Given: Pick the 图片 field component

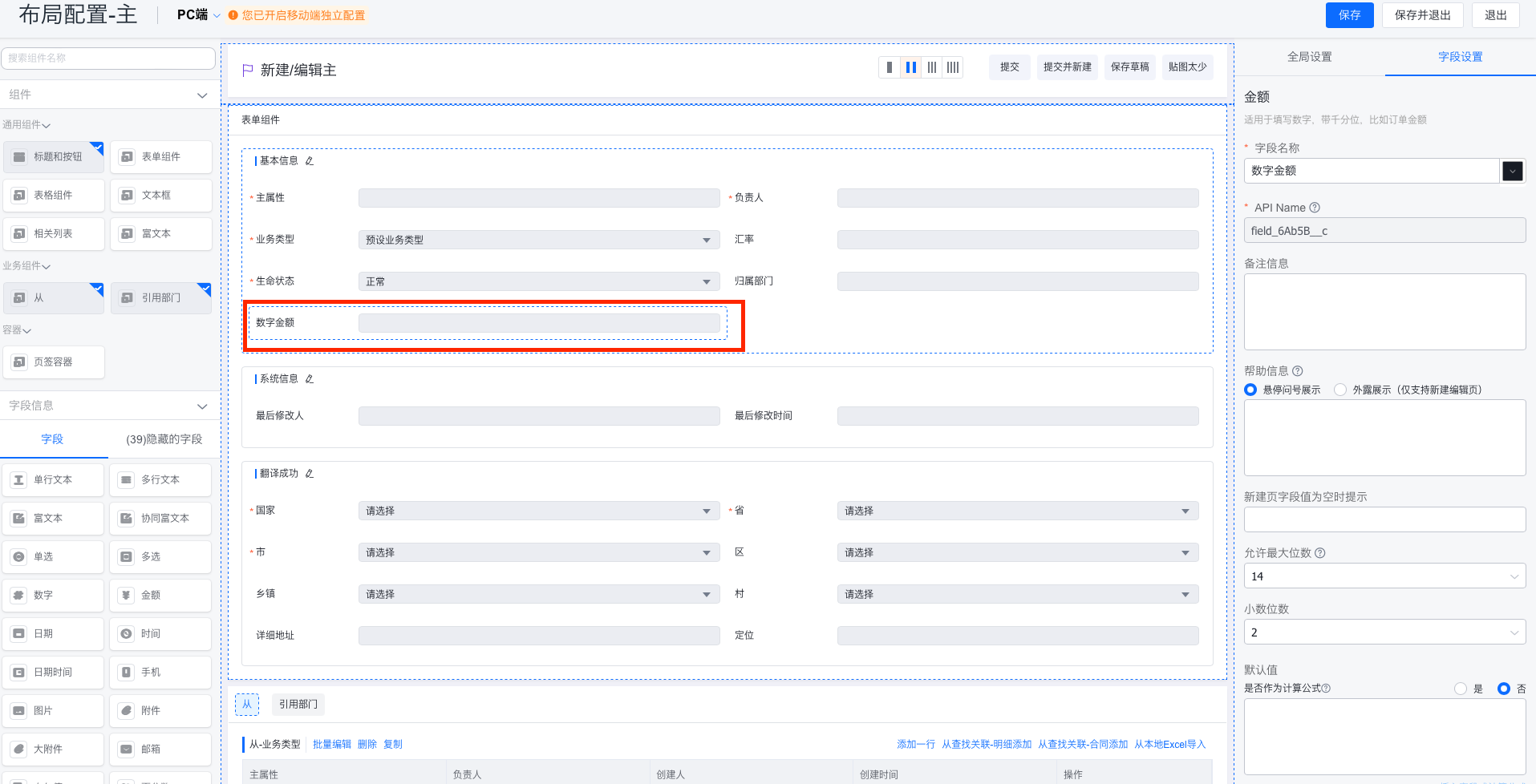Looking at the screenshot, I should (x=54, y=711).
